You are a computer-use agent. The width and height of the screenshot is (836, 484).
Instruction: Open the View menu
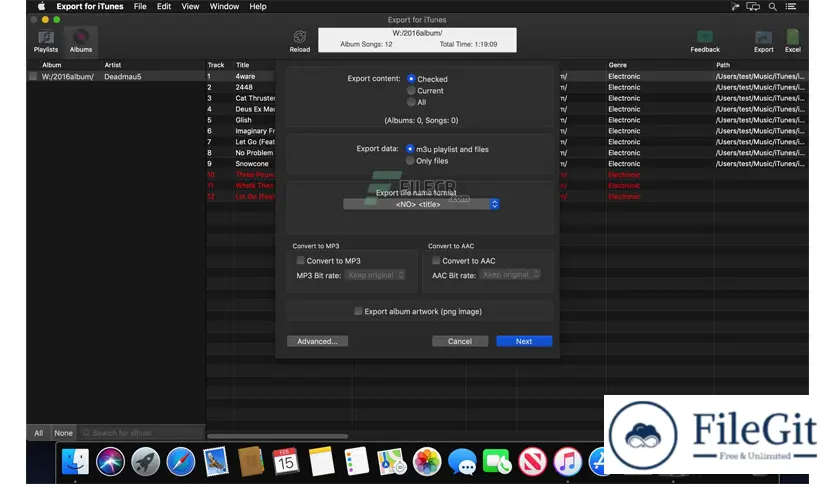click(x=190, y=6)
